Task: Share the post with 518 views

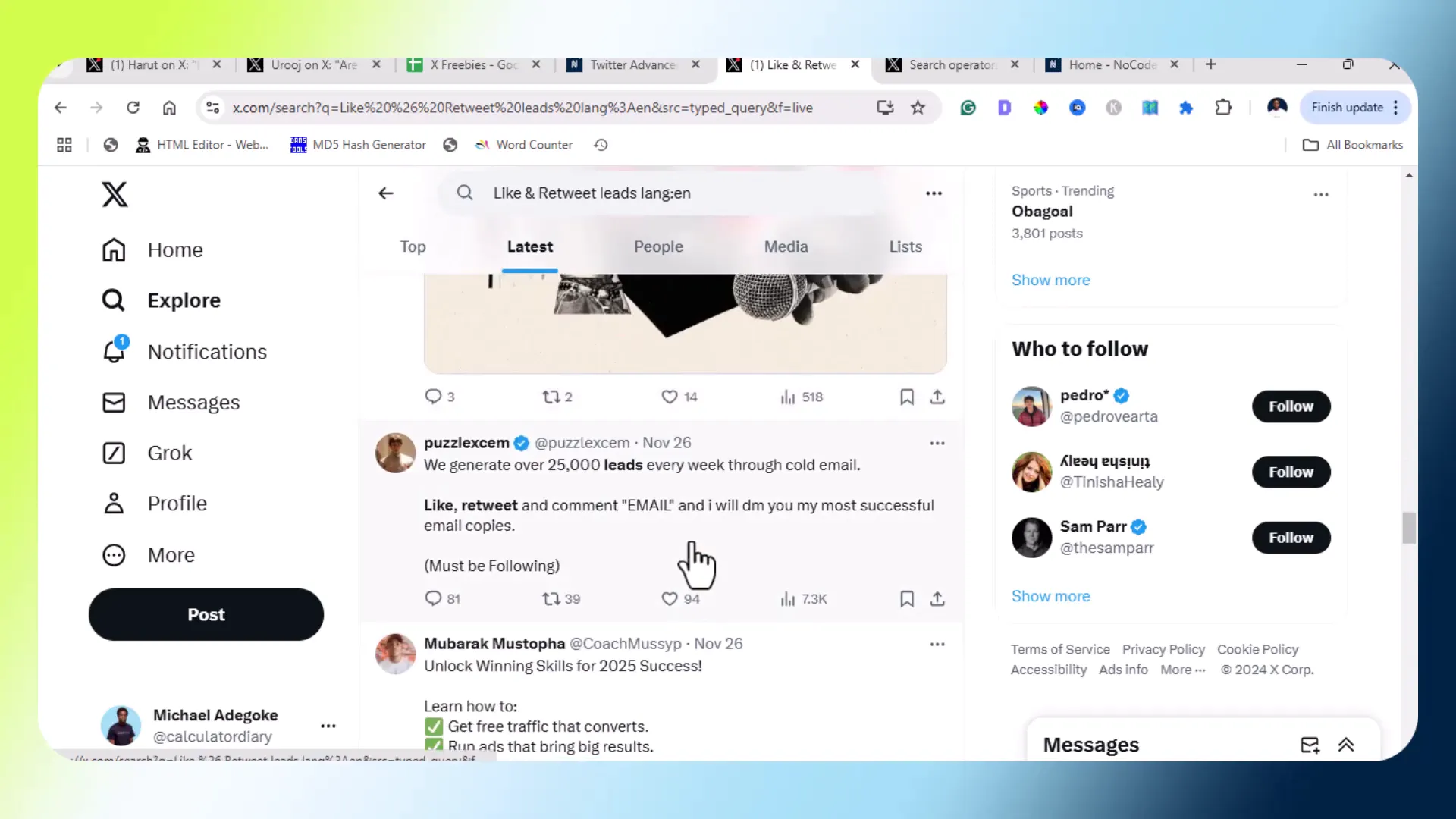Action: [937, 397]
